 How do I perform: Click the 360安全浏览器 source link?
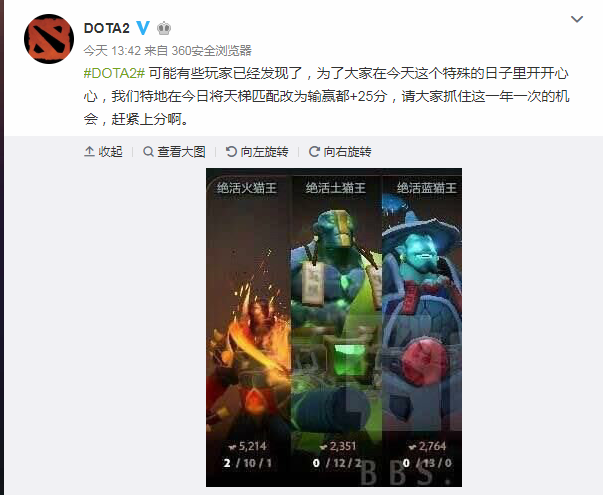(x=211, y=50)
